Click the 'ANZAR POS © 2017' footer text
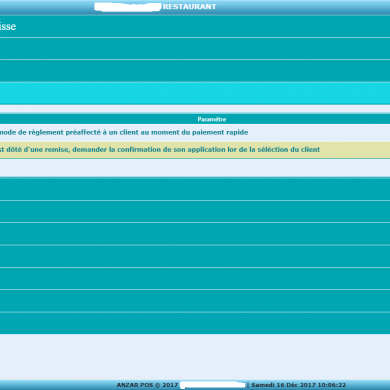The width and height of the screenshot is (390, 390). [147, 385]
